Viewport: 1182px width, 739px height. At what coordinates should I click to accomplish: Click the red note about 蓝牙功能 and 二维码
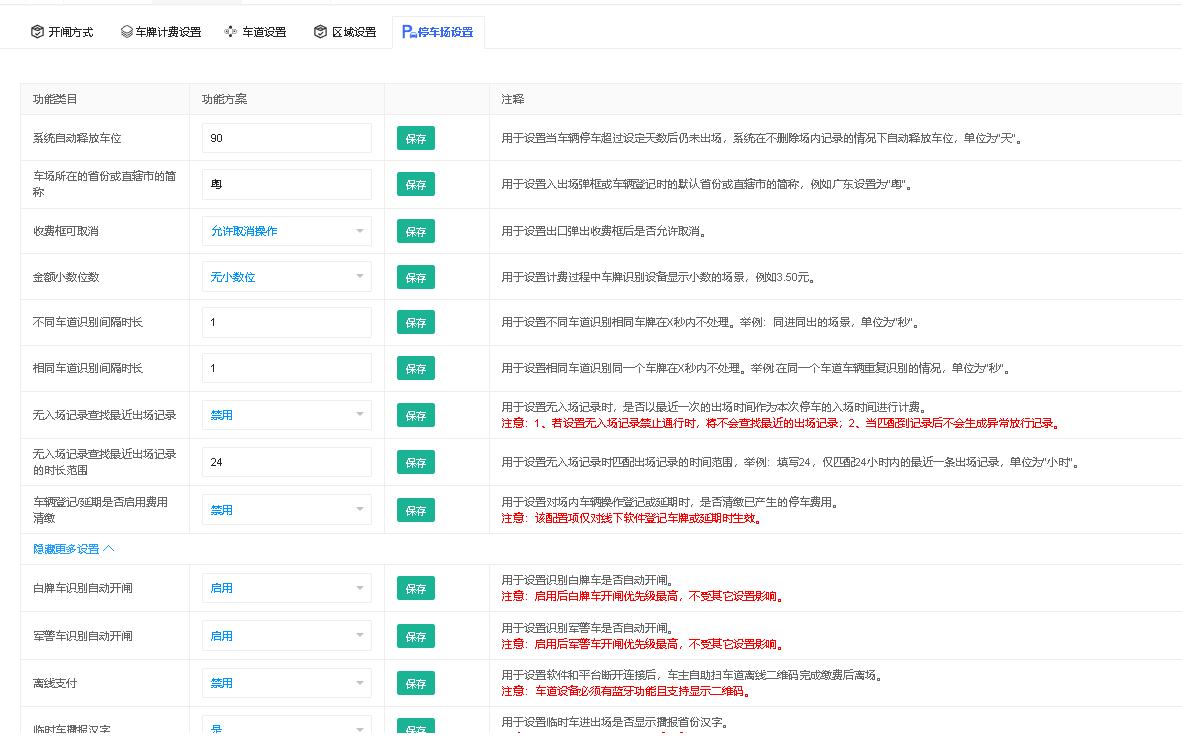click(628, 691)
